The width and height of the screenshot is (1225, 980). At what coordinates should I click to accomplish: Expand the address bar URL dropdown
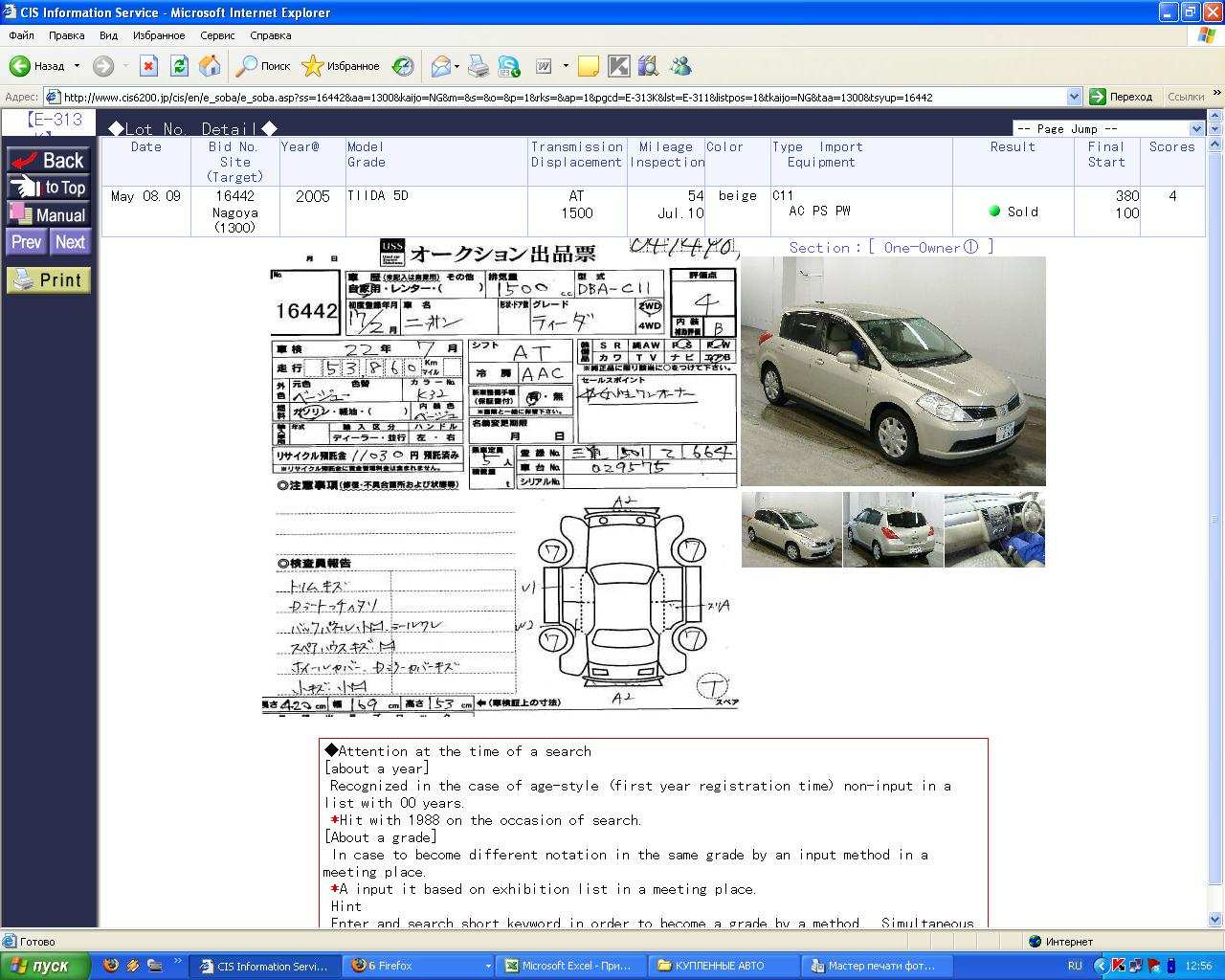click(x=1074, y=97)
